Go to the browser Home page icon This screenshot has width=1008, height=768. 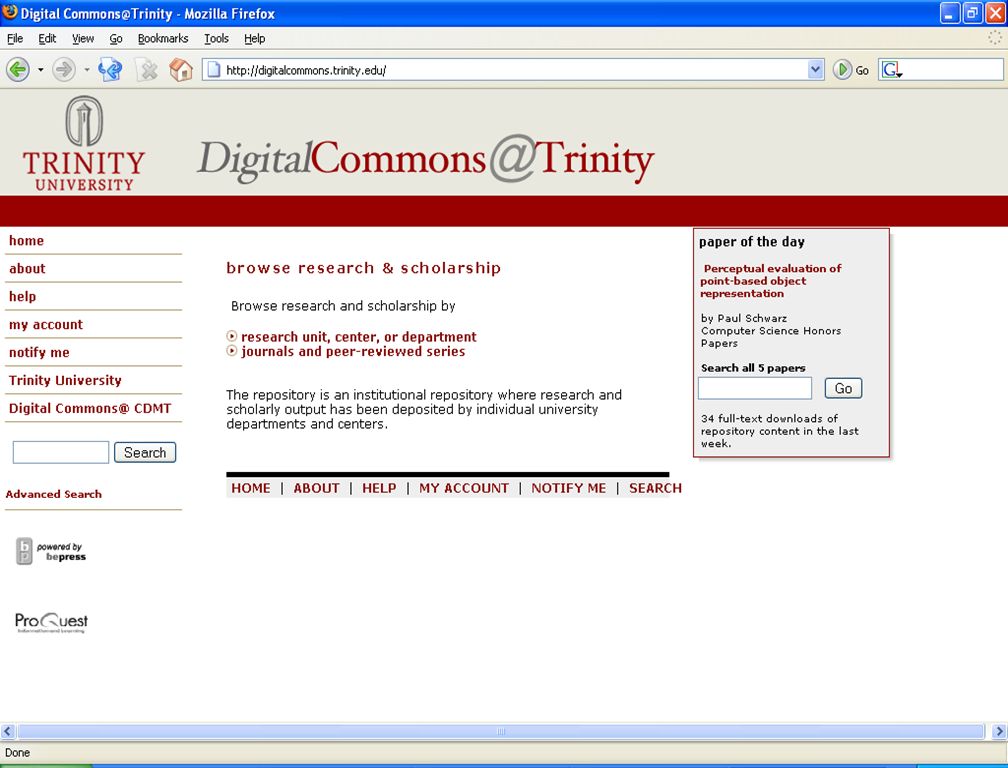[x=181, y=69]
